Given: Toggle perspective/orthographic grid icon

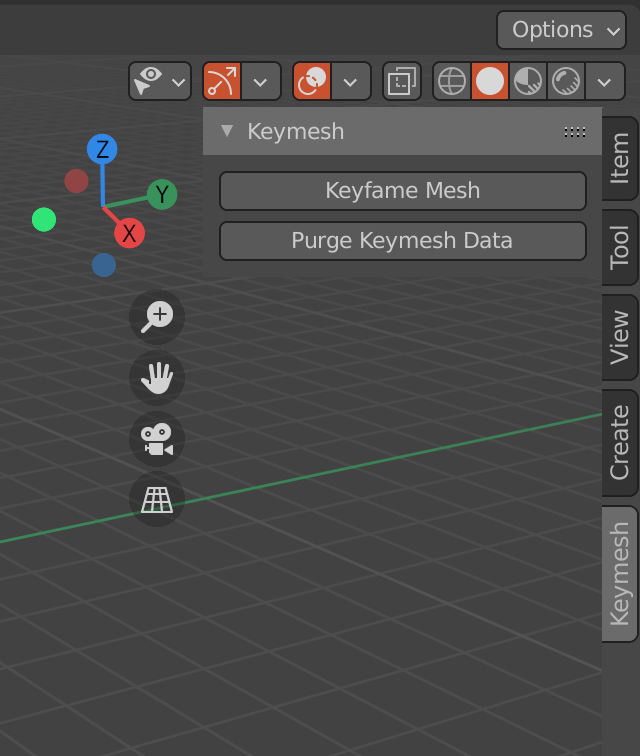Looking at the screenshot, I should click(x=157, y=499).
